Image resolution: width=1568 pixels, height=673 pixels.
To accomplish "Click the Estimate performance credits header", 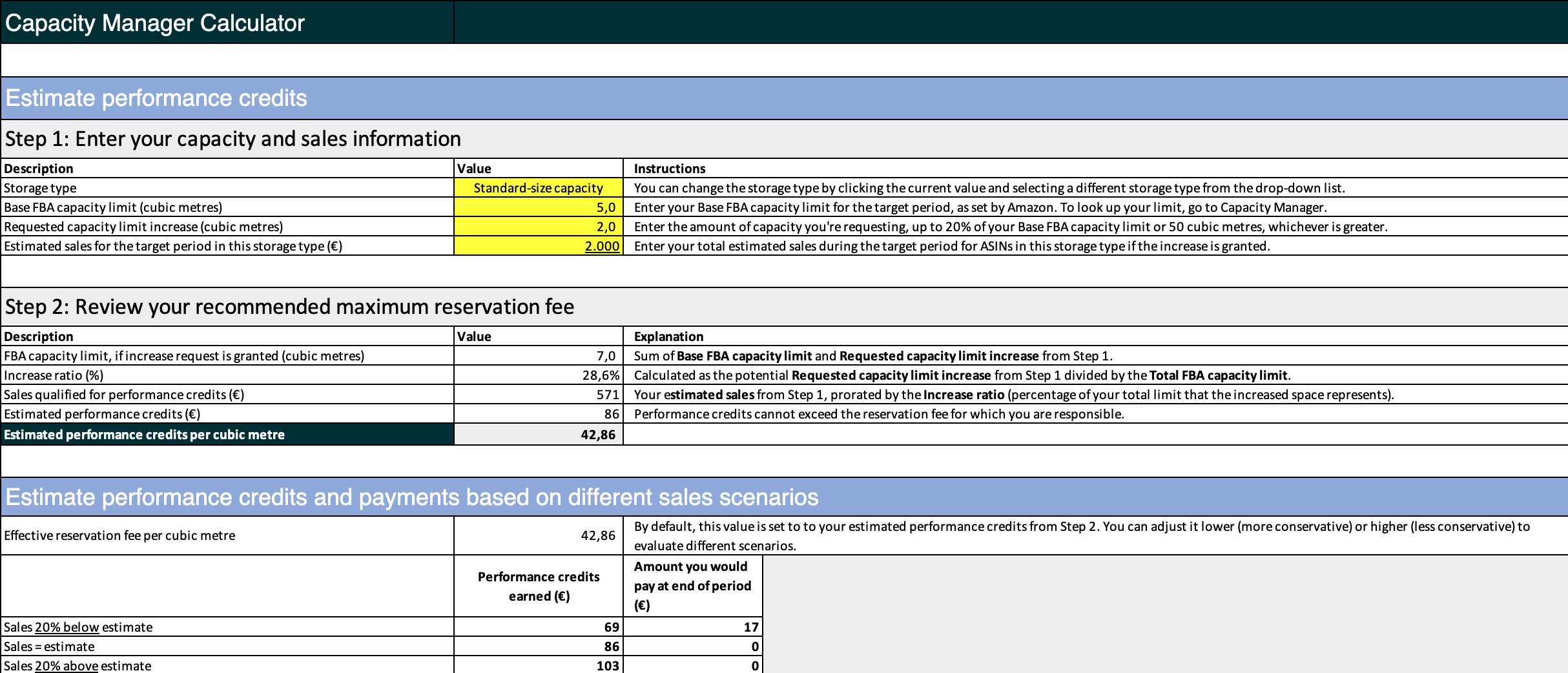I will coord(156,98).
